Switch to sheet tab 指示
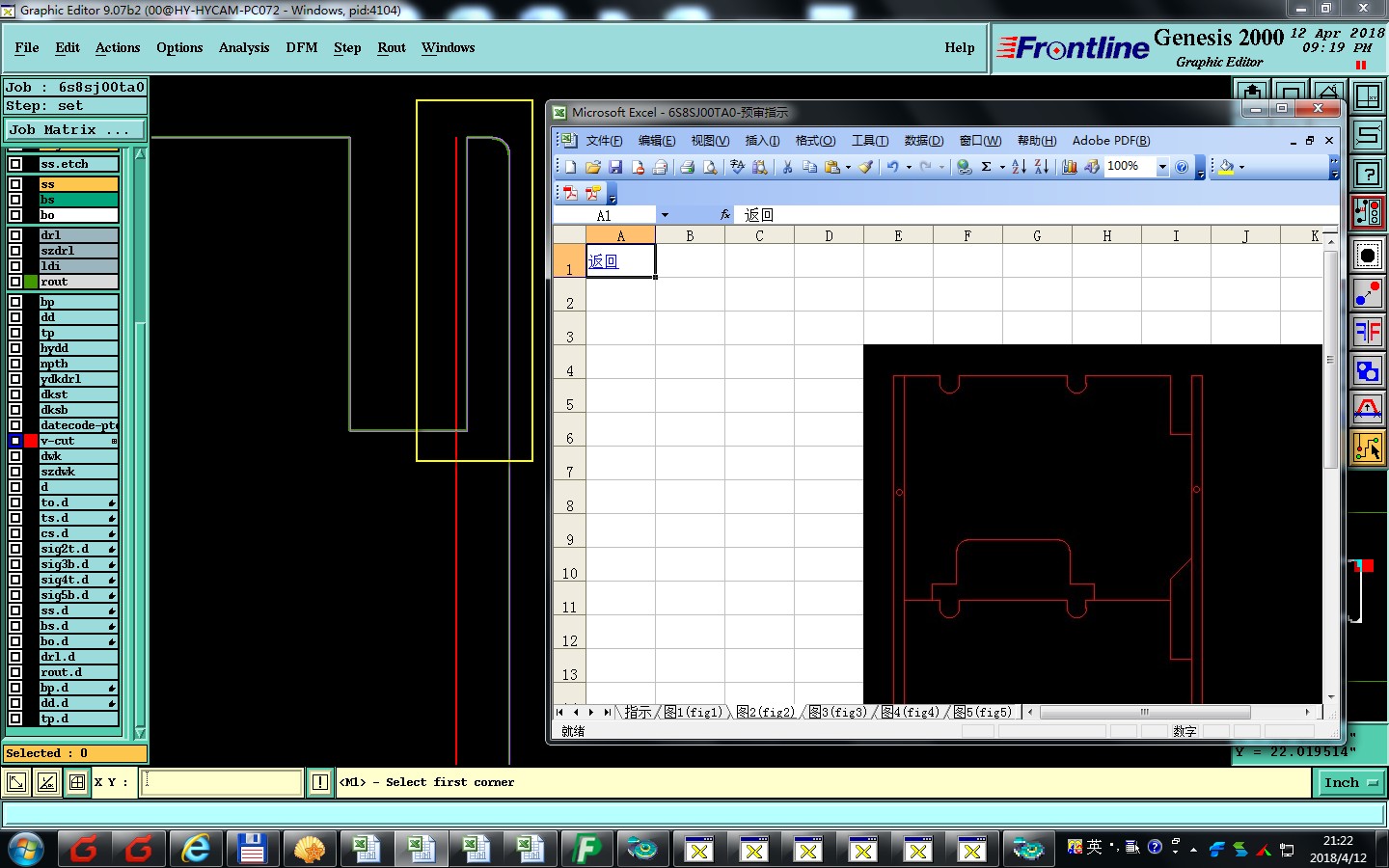Viewport: 1389px width, 868px height. pyautogui.click(x=638, y=712)
